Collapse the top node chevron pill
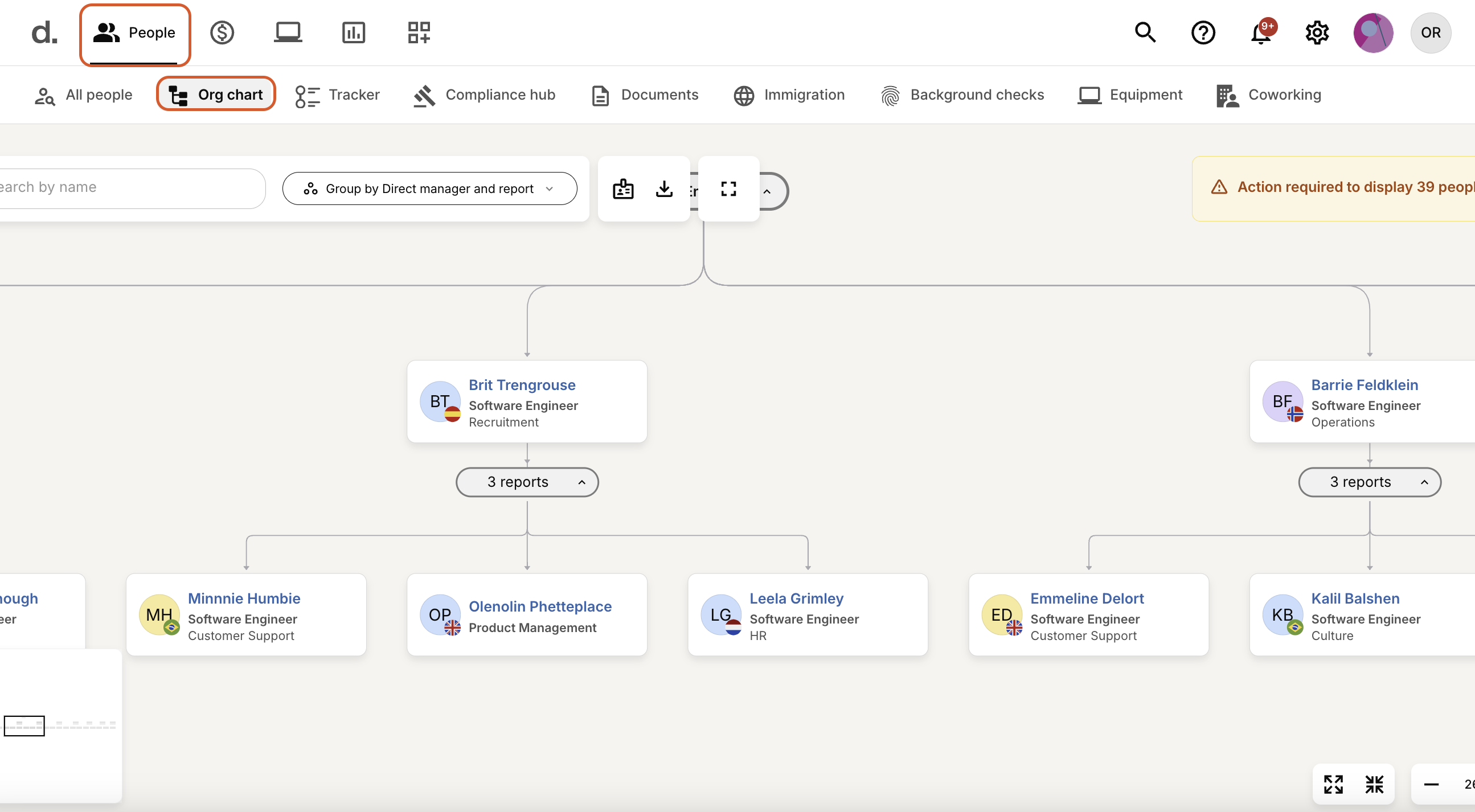This screenshot has width=1475, height=812. pyautogui.click(x=767, y=191)
